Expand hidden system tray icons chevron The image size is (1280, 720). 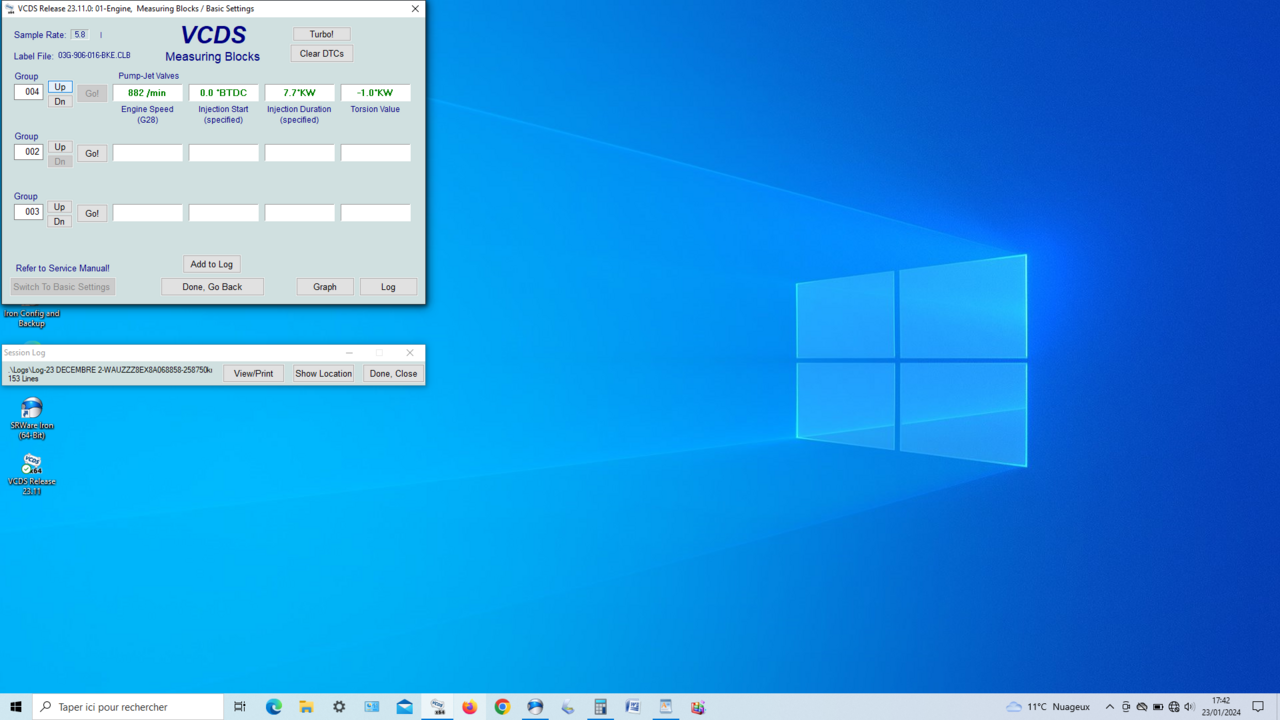click(x=1109, y=707)
